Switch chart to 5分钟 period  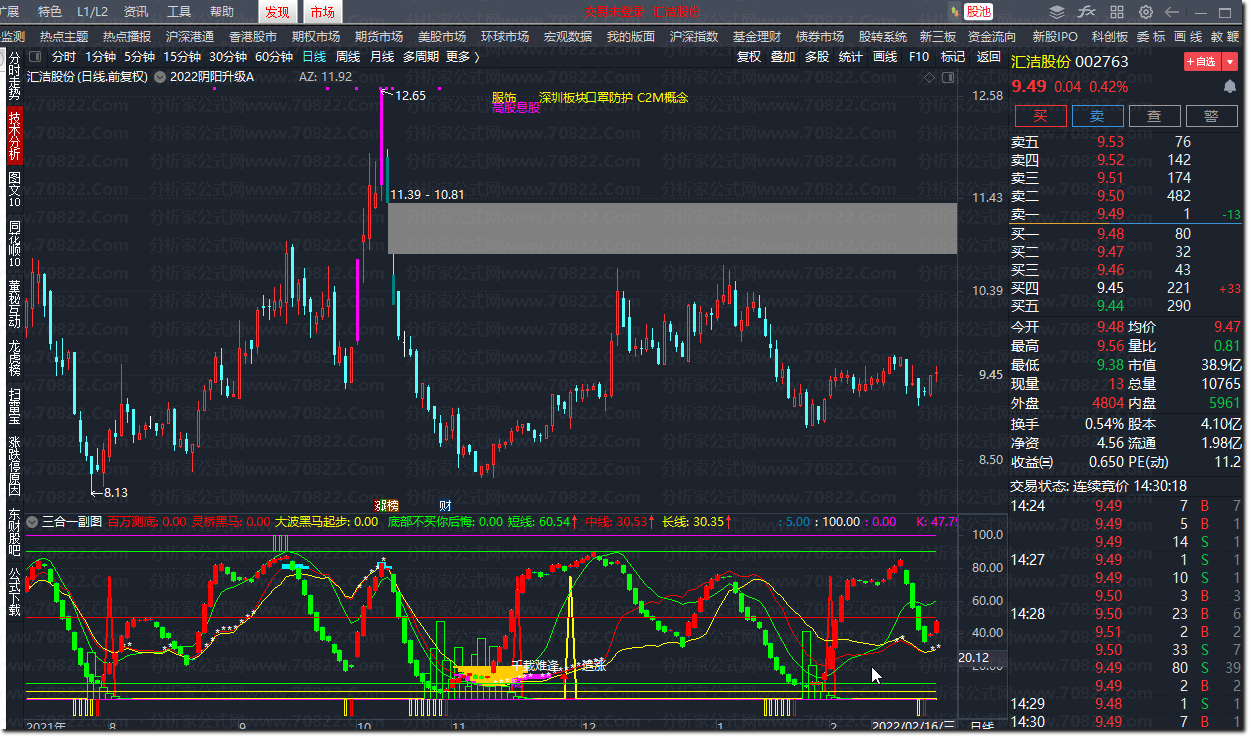pos(140,57)
